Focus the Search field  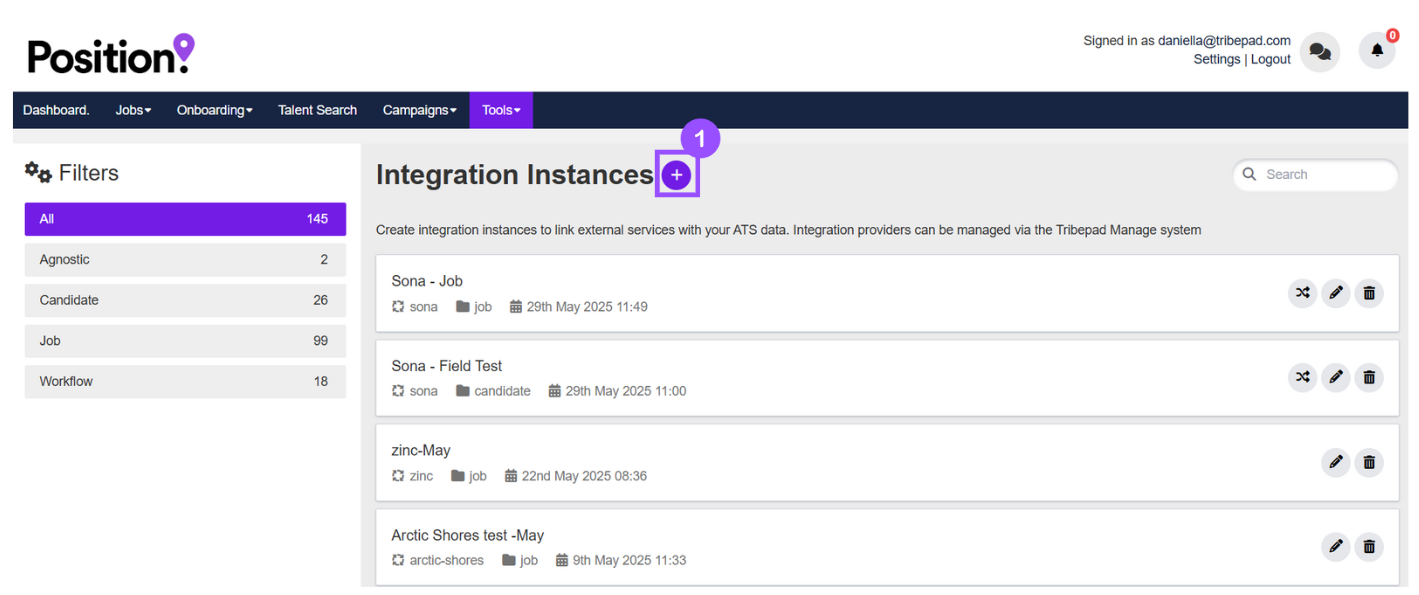[1316, 174]
